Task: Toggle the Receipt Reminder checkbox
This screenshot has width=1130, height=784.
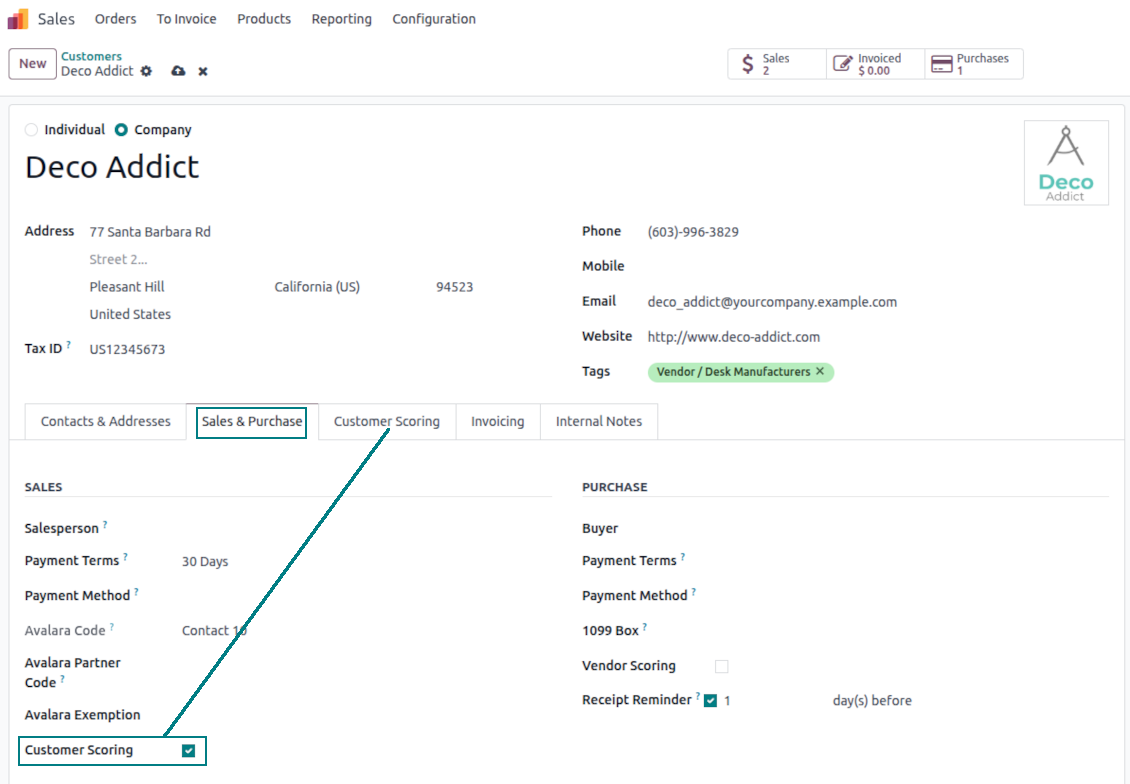Action: pos(711,700)
